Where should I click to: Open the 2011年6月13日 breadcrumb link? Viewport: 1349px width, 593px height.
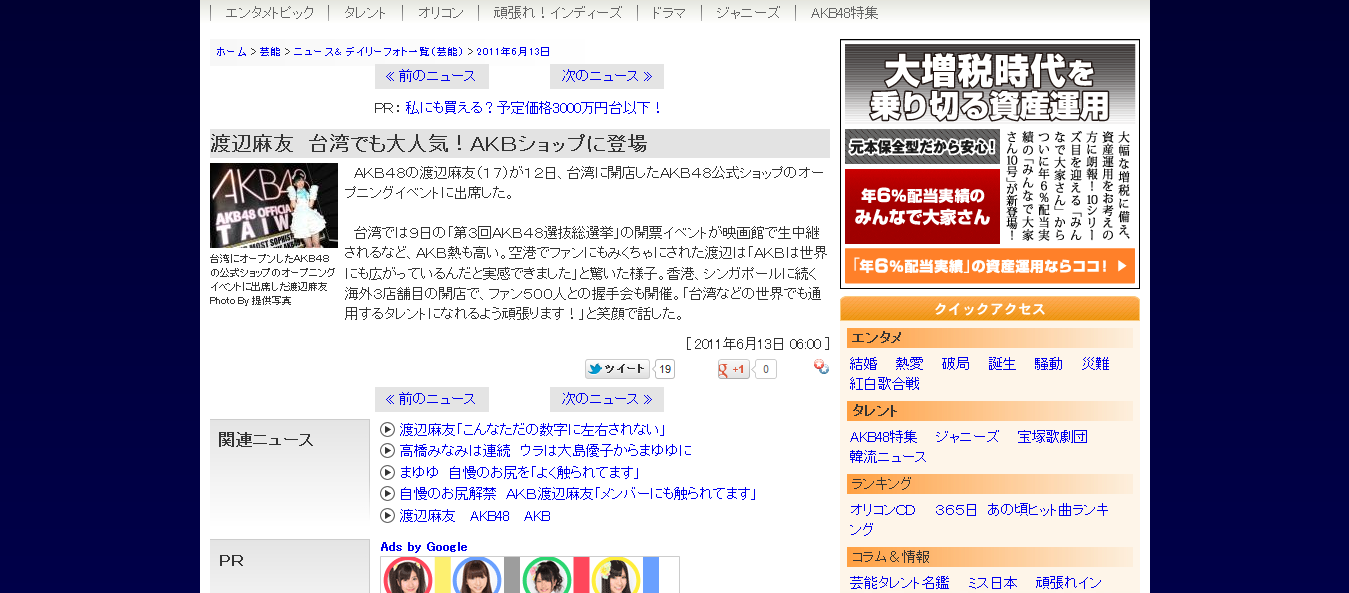tap(513, 51)
